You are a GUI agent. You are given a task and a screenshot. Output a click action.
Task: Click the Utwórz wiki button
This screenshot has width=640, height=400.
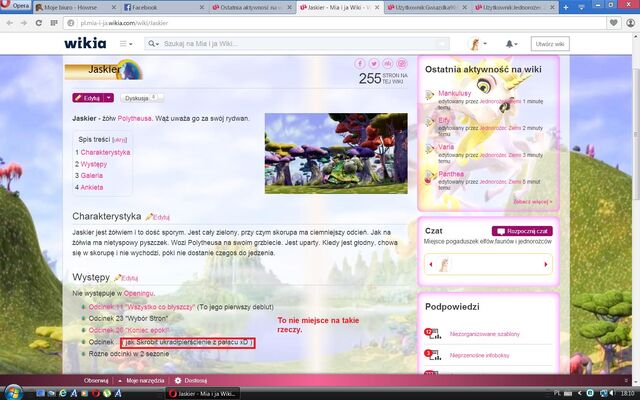pyautogui.click(x=549, y=44)
